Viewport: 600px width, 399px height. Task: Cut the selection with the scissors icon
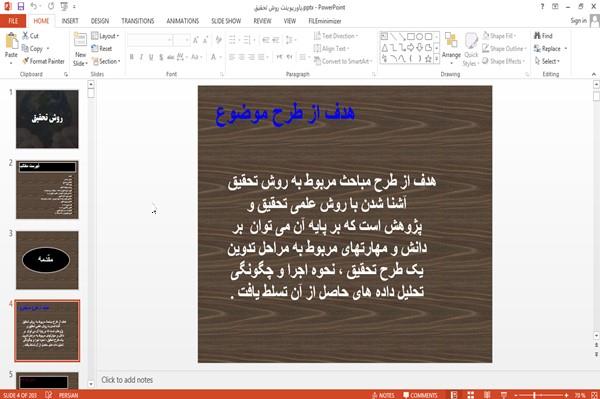click(25, 36)
